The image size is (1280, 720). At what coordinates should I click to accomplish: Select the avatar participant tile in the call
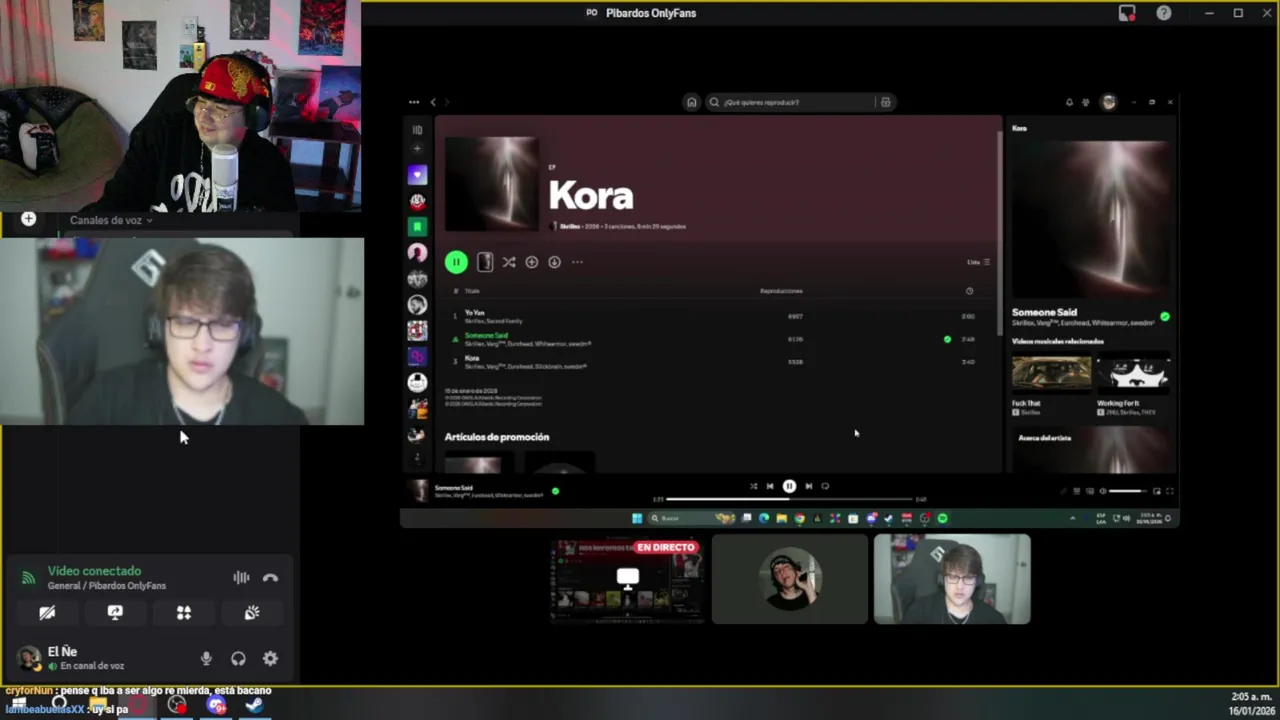pyautogui.click(x=789, y=579)
